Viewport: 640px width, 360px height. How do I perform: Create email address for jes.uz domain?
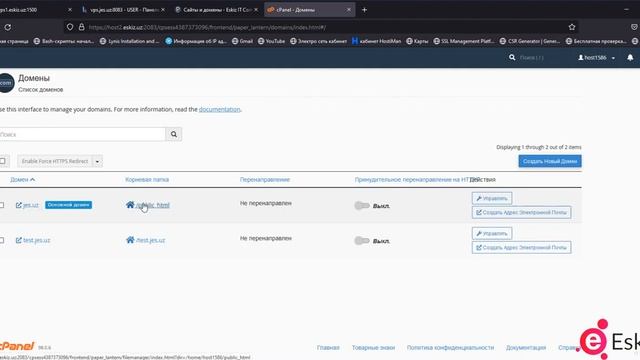click(x=521, y=212)
